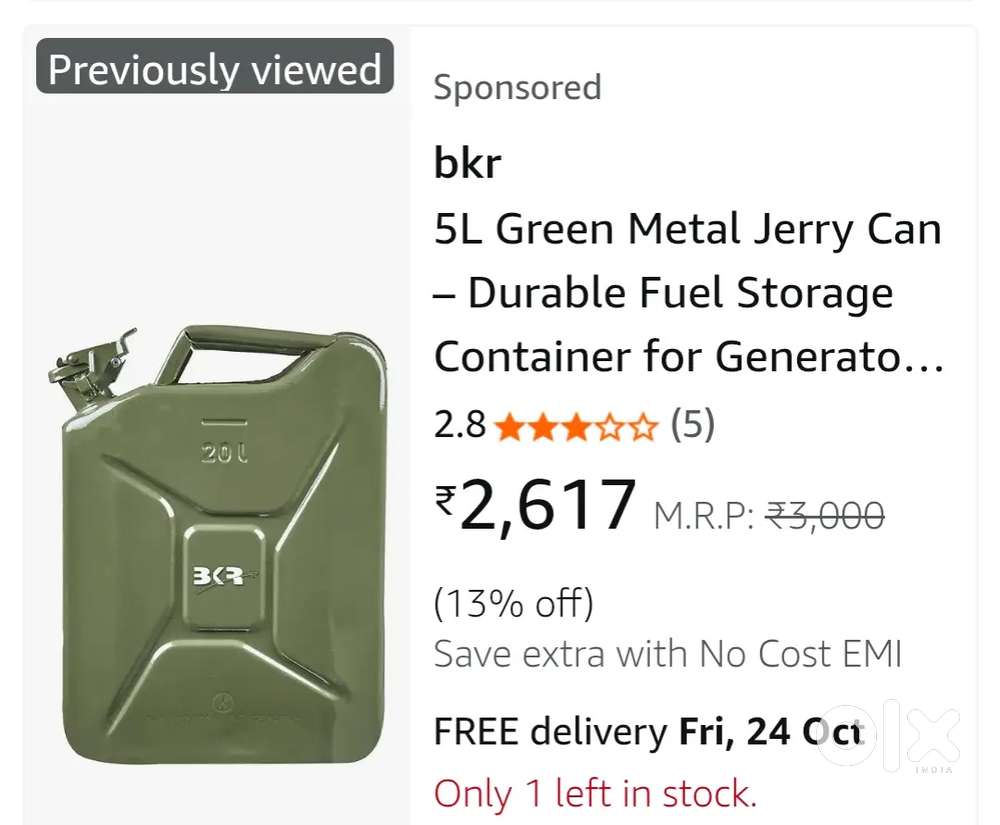Open the (5) reviews count
1000x825 pixels.
click(692, 426)
